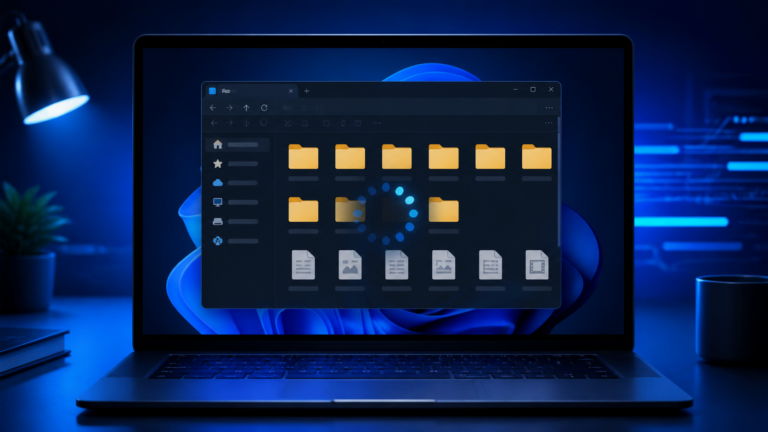Click the vertical scrollbar of the file window

point(559,181)
